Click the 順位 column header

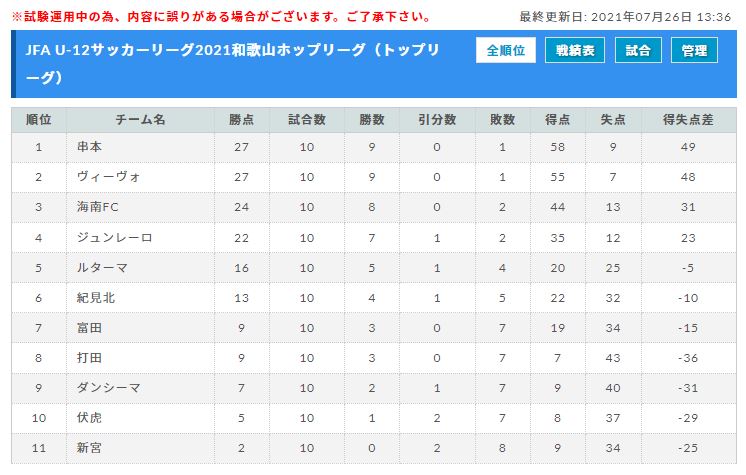pyautogui.click(x=39, y=119)
